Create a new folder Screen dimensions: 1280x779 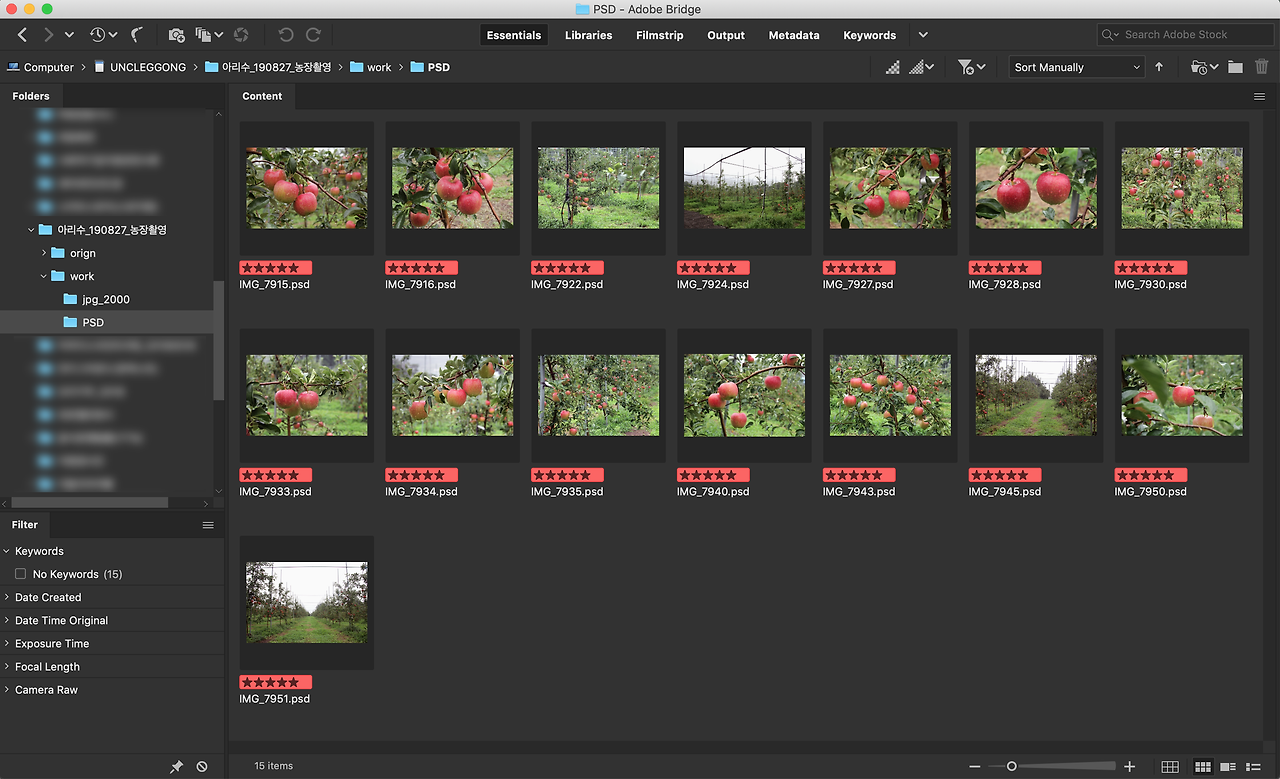(x=1236, y=67)
